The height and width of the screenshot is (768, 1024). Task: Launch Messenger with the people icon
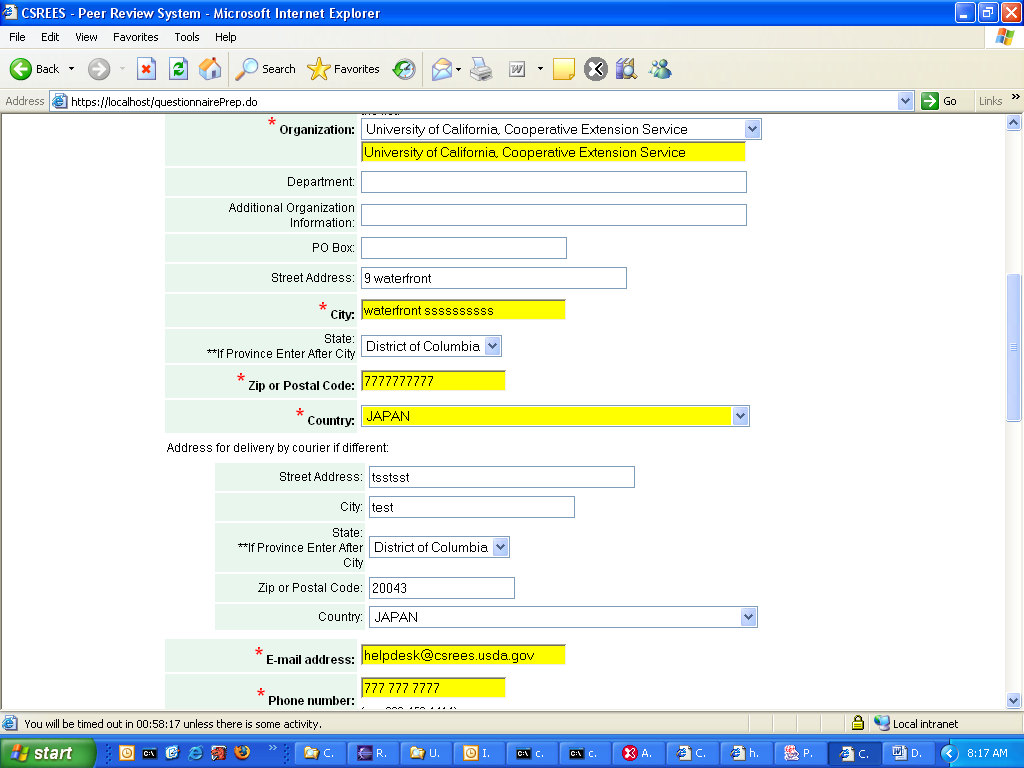(660, 69)
